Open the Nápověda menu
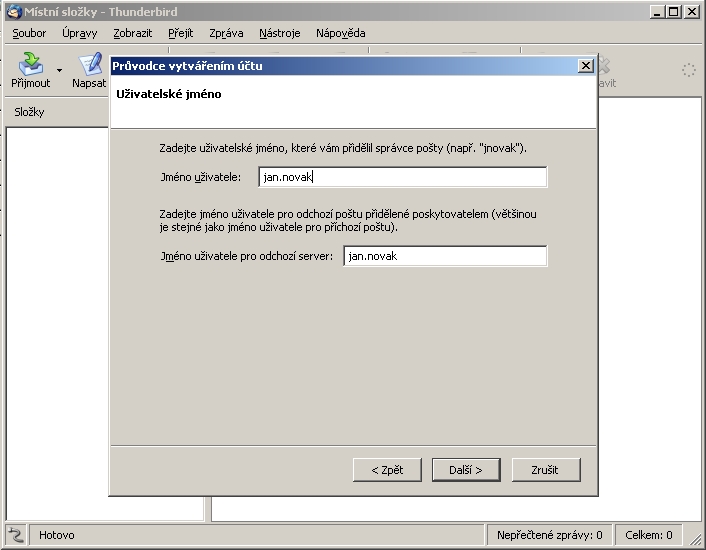This screenshot has height=550, width=706. coord(340,33)
